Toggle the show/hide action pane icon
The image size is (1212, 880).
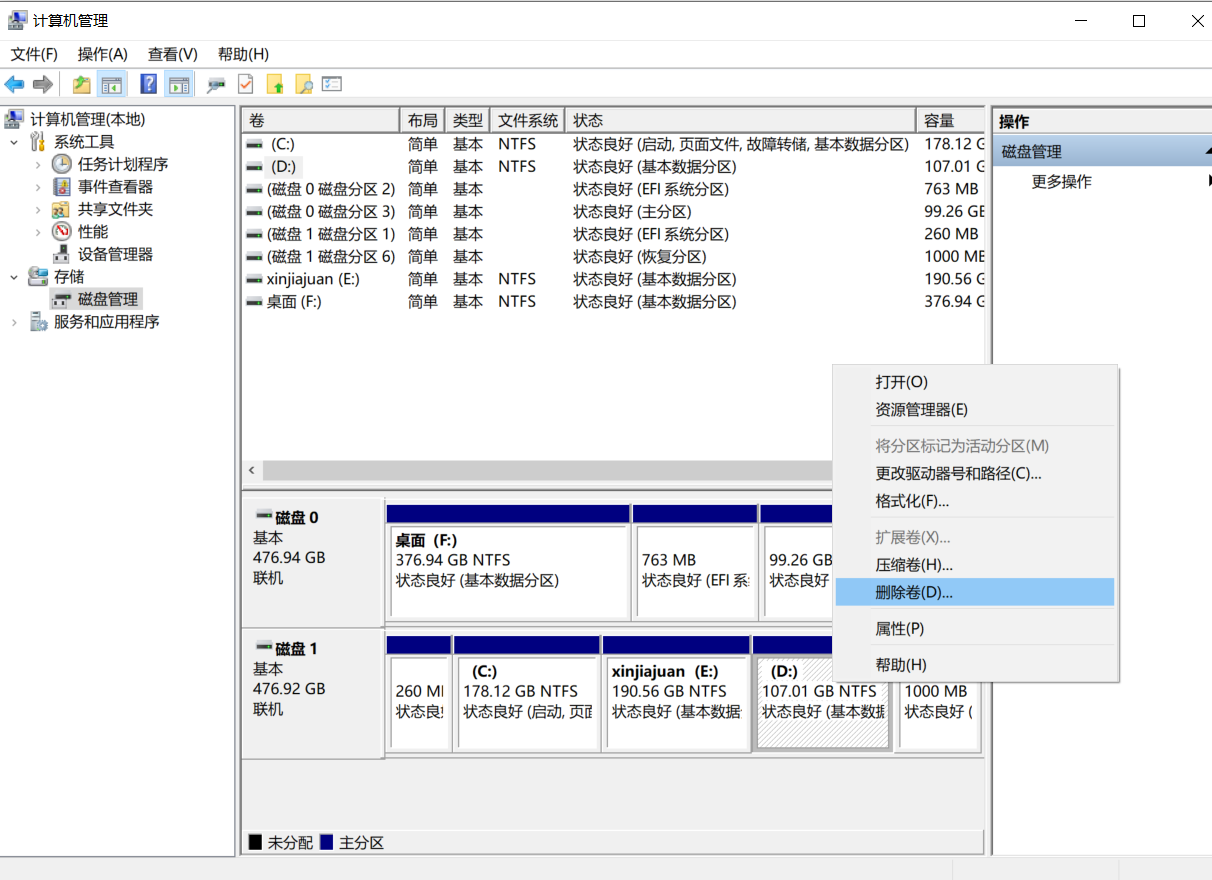point(179,85)
